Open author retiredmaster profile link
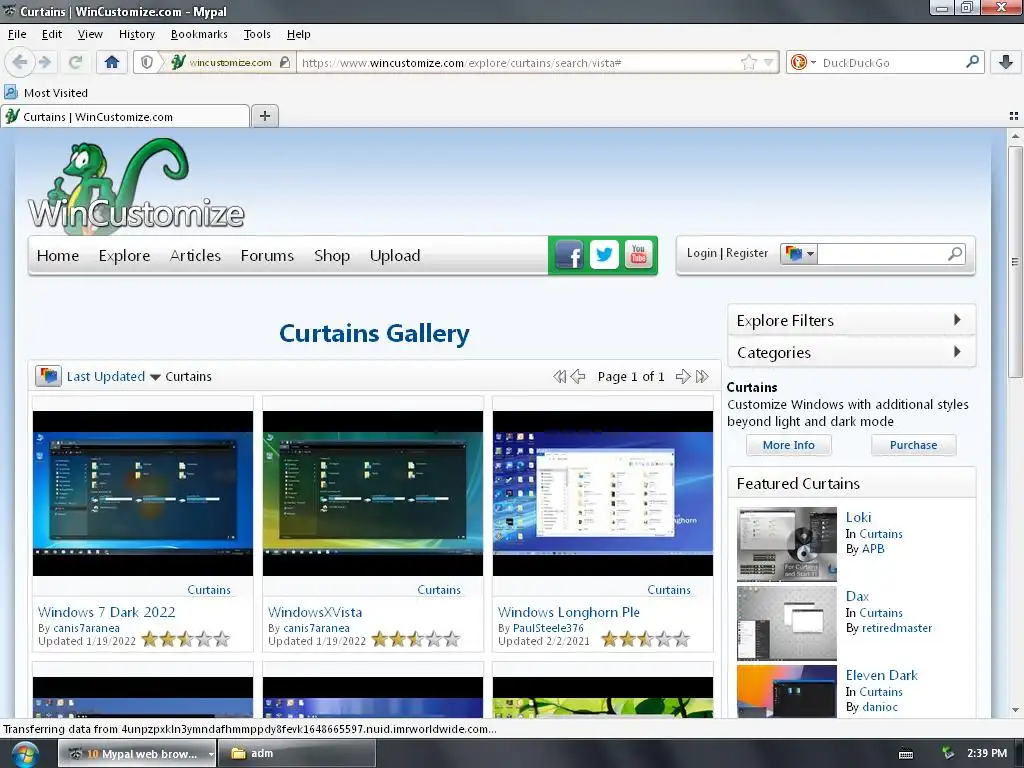Screen dimensions: 1024x768 click(897, 628)
